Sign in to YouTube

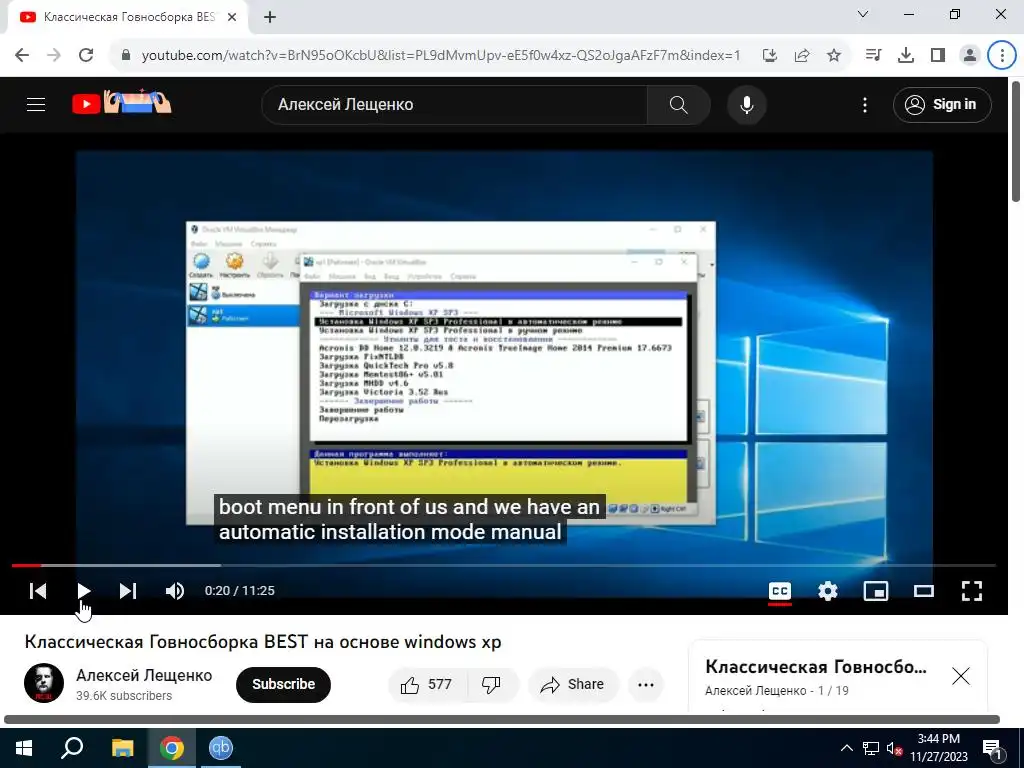pyautogui.click(x=942, y=104)
